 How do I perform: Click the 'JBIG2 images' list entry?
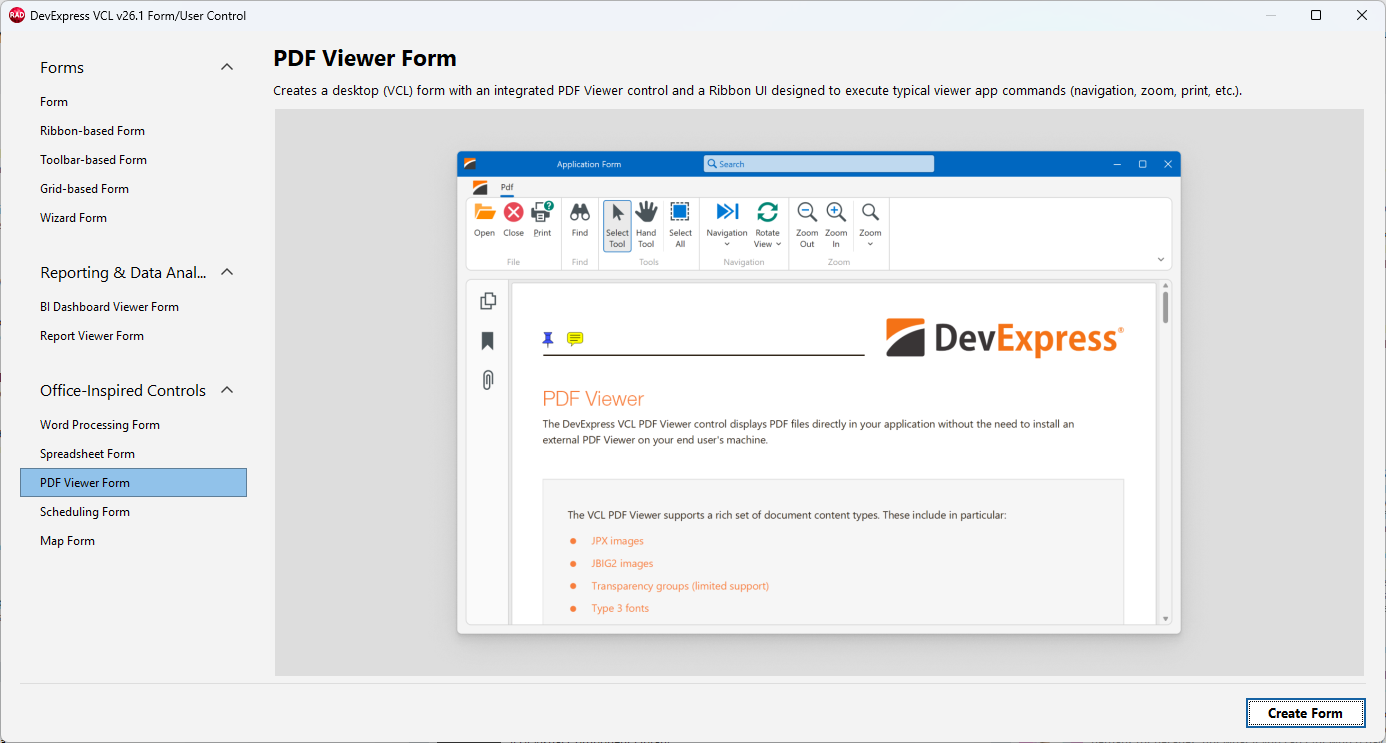pos(621,563)
